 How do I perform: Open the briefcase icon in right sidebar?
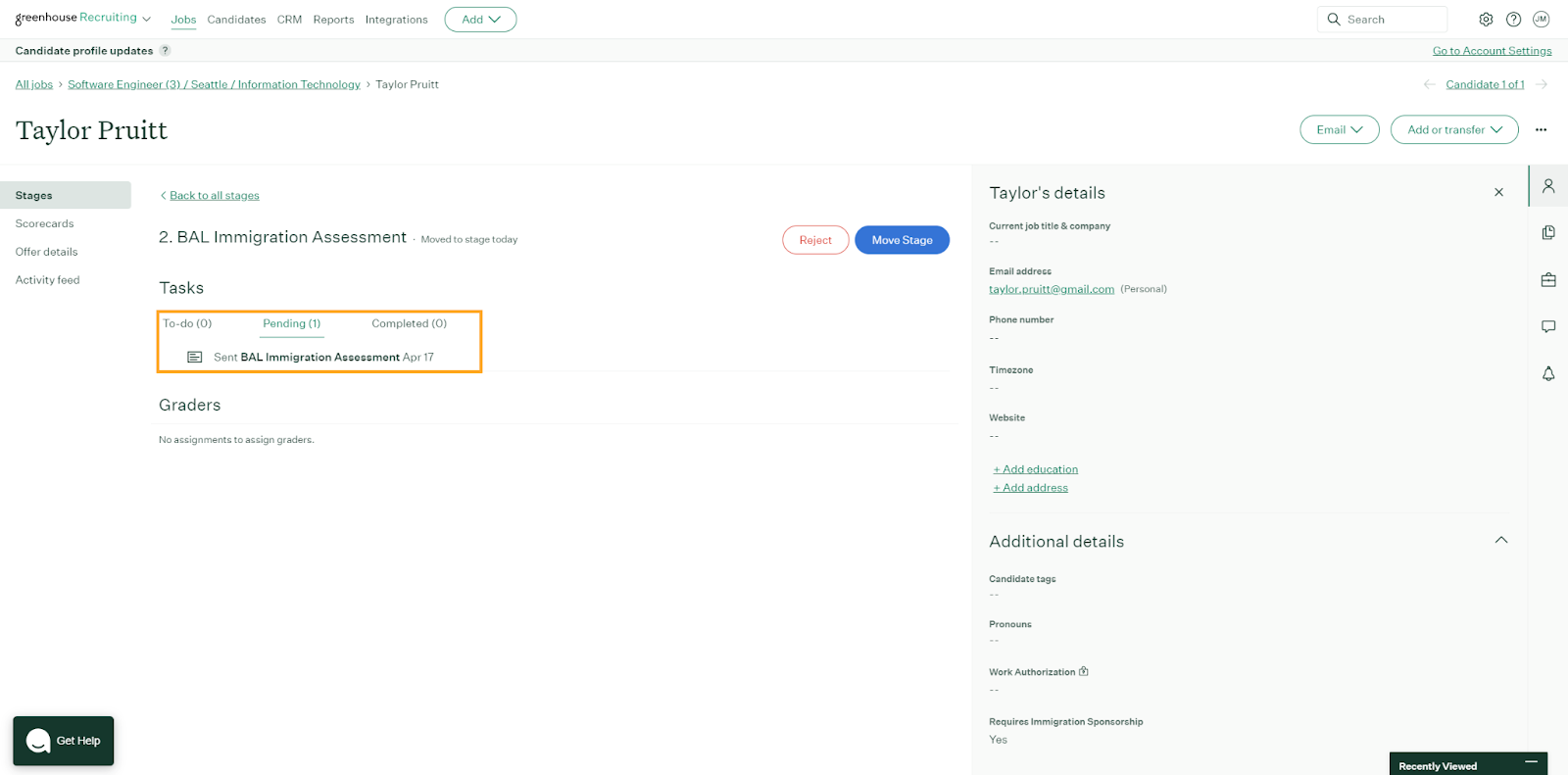(1548, 280)
